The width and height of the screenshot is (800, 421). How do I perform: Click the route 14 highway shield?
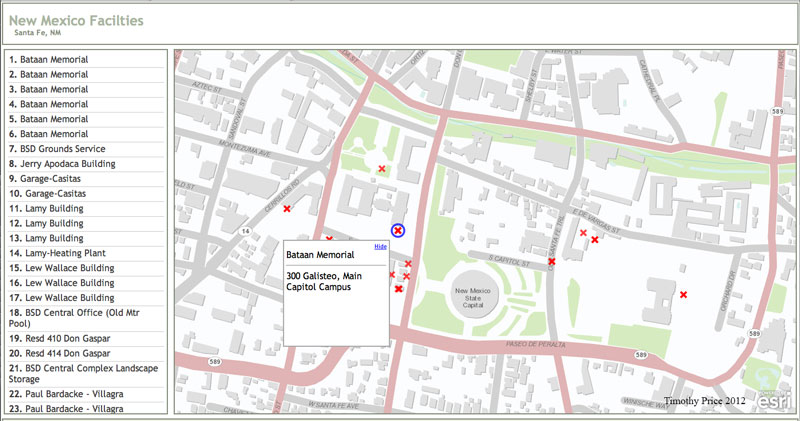[x=244, y=231]
